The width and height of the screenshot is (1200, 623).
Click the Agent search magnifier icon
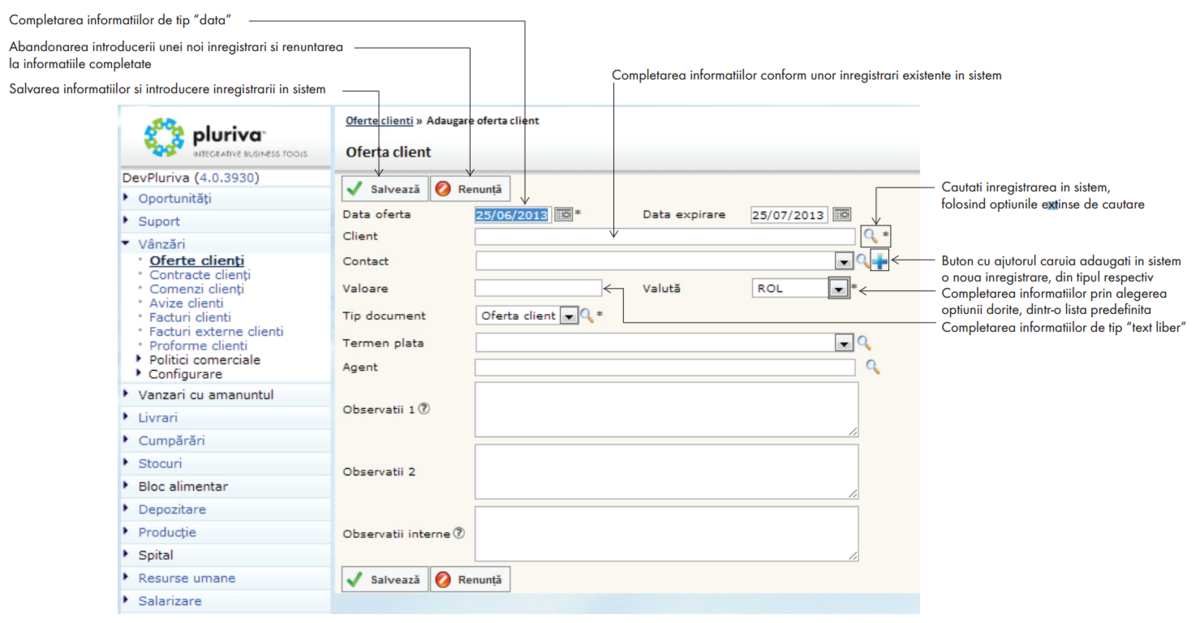click(872, 368)
